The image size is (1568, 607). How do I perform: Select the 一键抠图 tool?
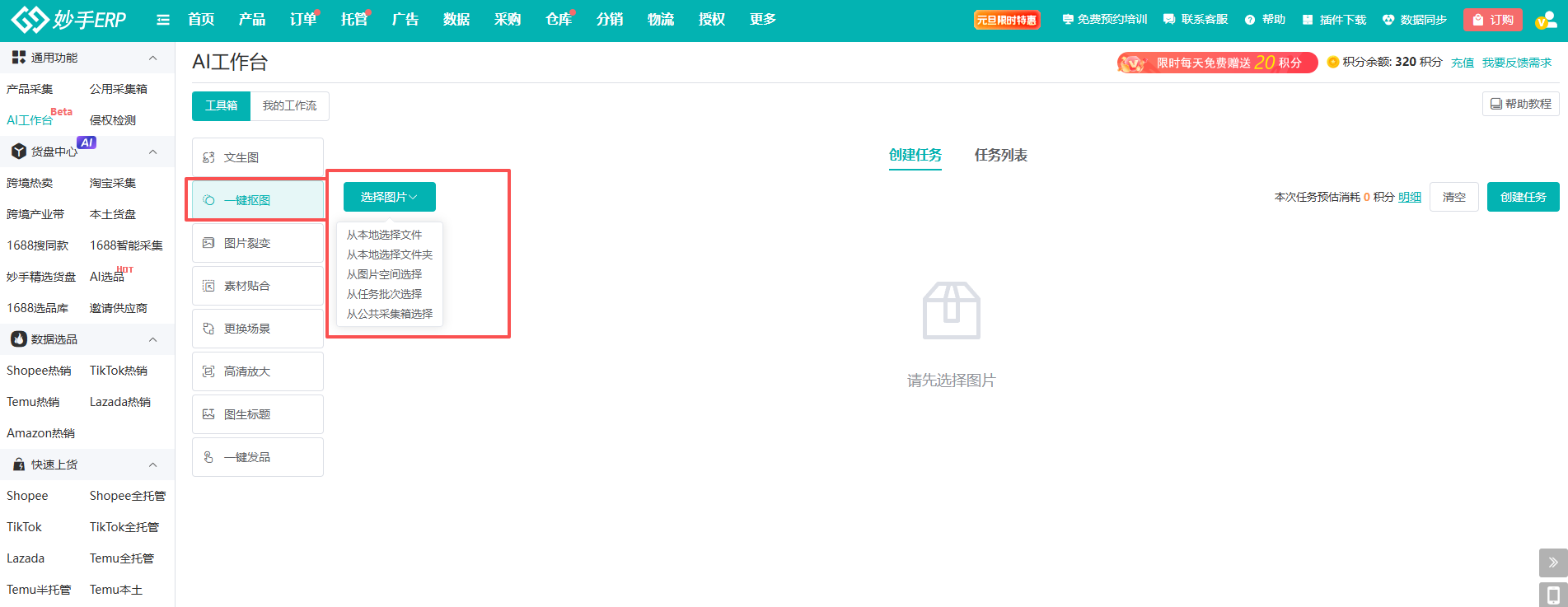point(258,200)
